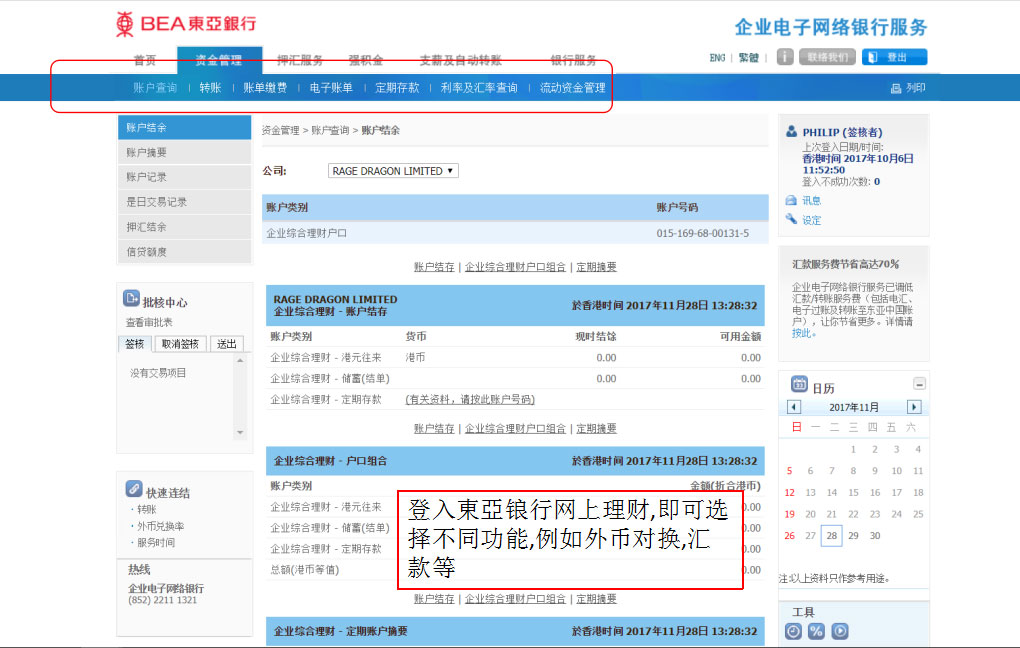Image resolution: width=1020 pixels, height=648 pixels.
Task: Go to previous month in calendar
Action: click(x=794, y=407)
